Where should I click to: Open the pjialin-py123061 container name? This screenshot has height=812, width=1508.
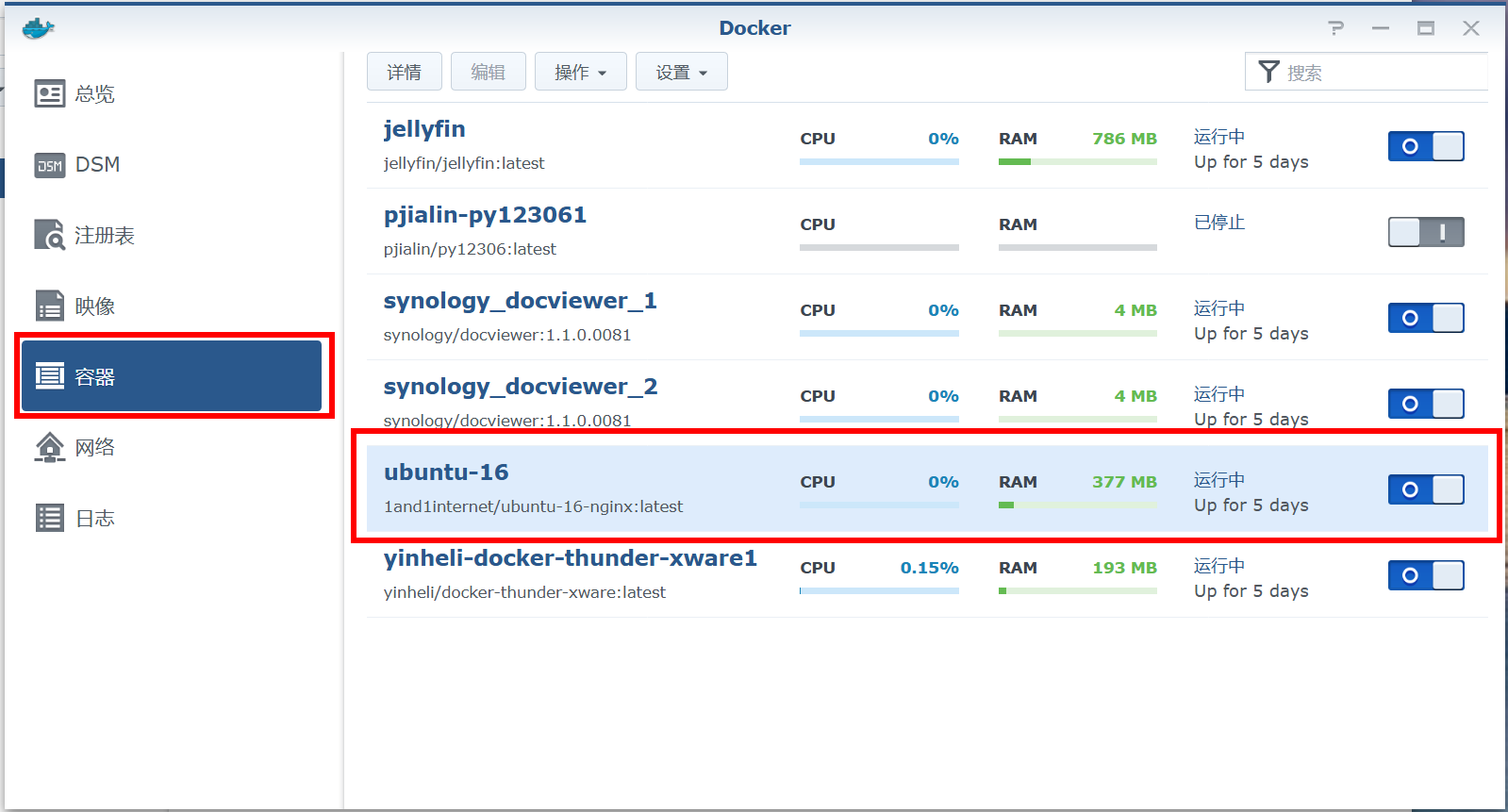[x=485, y=215]
